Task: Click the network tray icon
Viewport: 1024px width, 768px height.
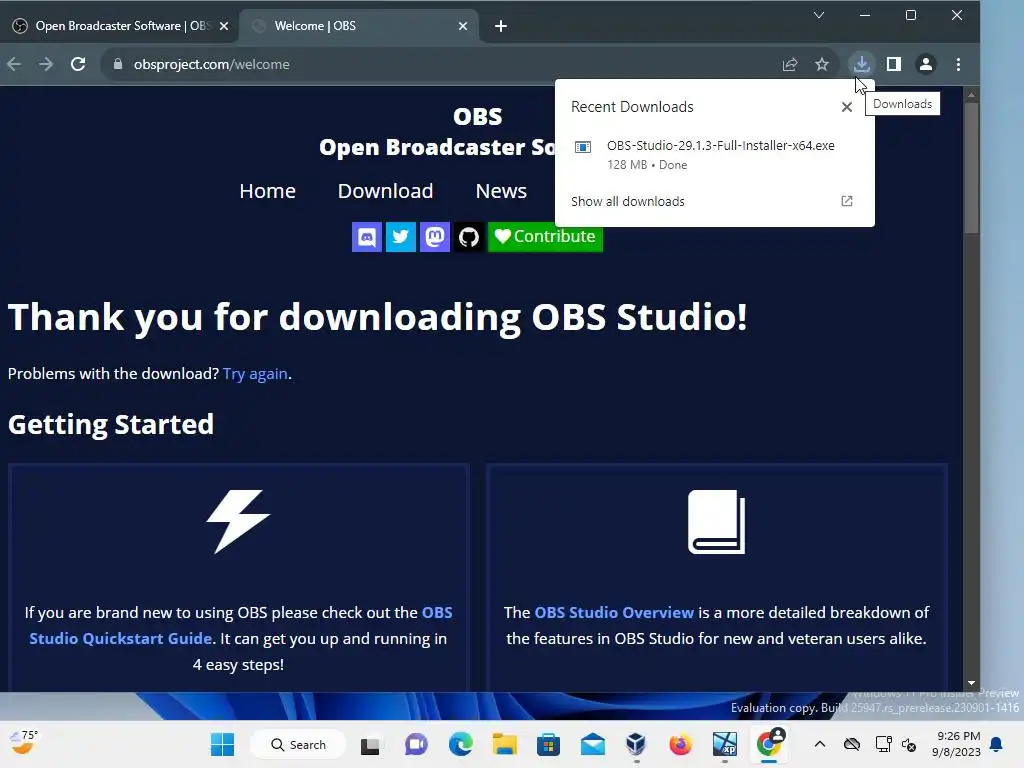Action: pos(883,744)
